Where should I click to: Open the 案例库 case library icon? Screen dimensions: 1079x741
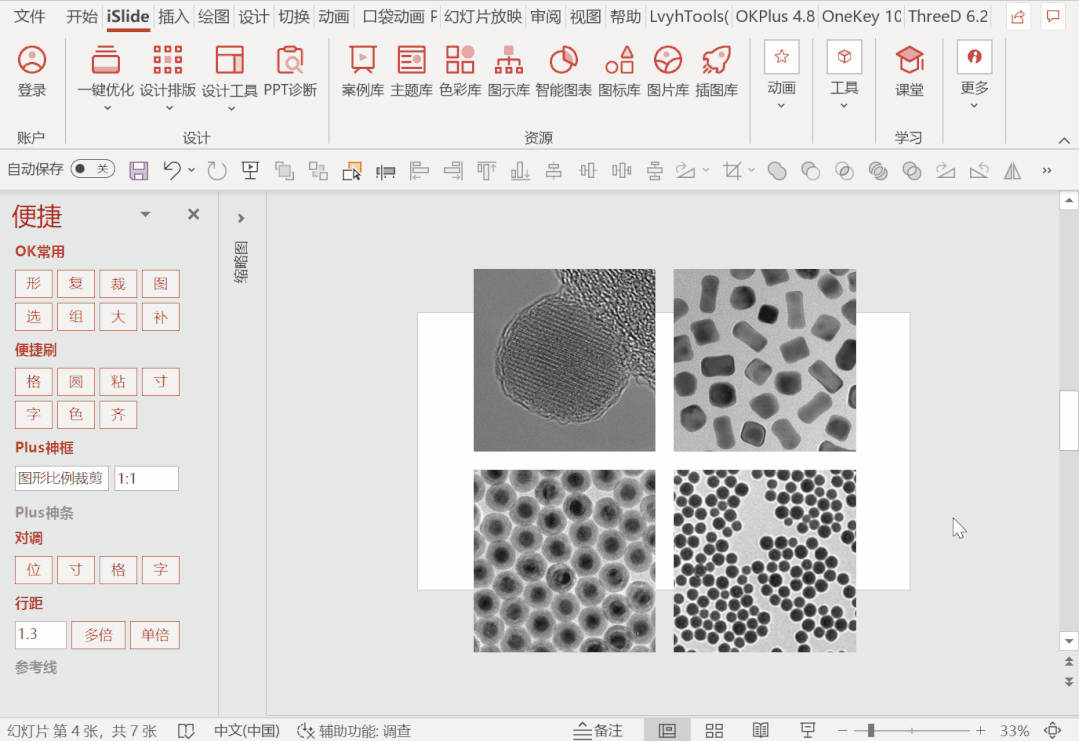click(362, 61)
